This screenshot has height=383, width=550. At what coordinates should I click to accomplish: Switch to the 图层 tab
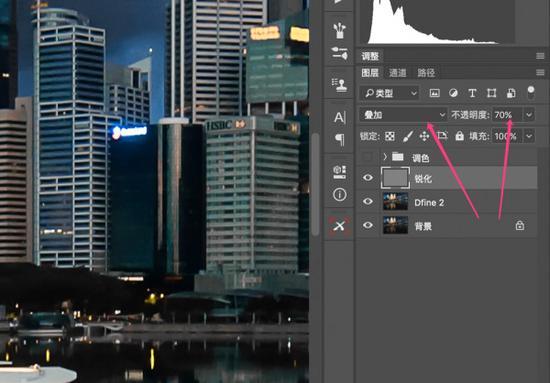[x=370, y=73]
